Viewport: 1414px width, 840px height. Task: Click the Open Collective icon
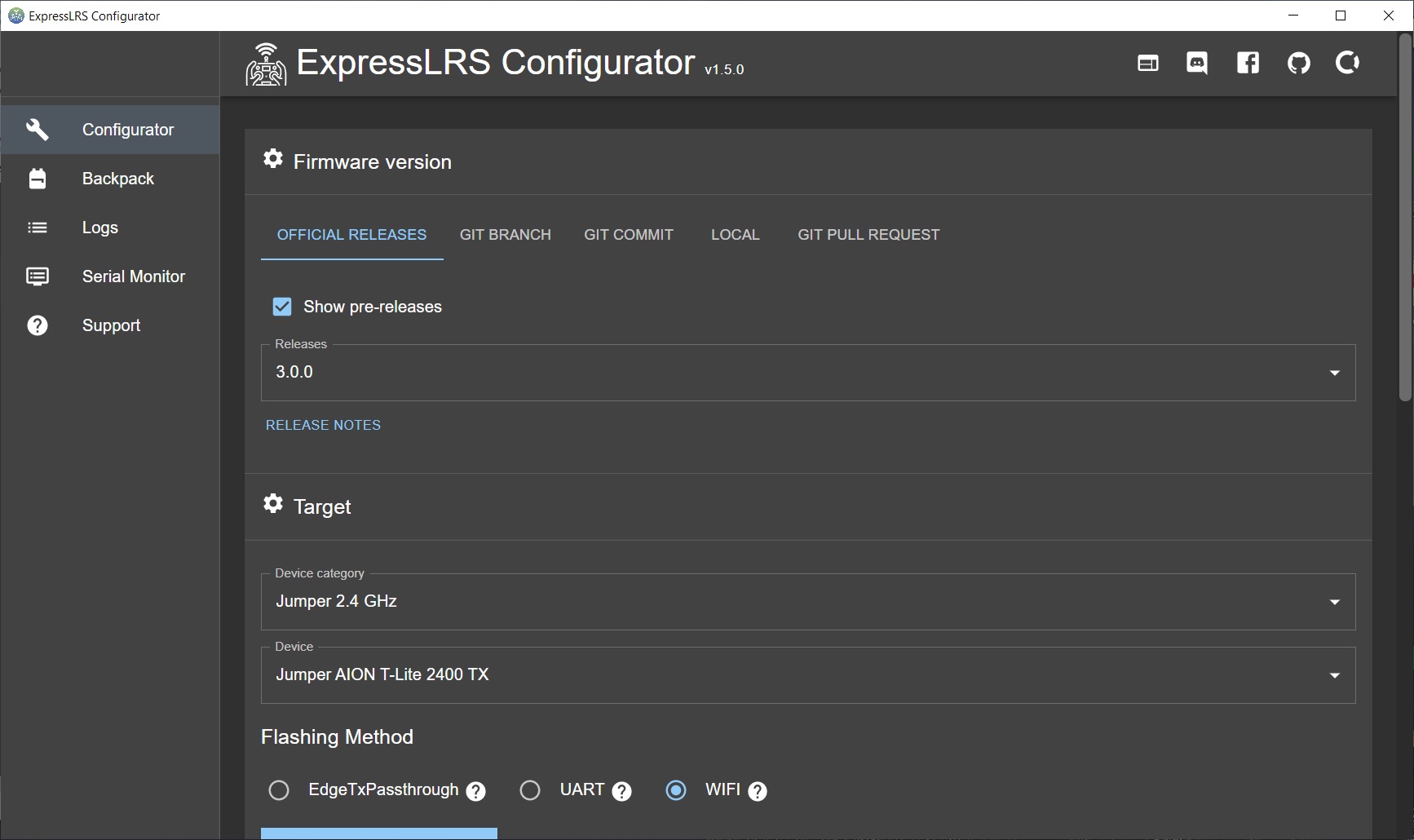coord(1347,63)
